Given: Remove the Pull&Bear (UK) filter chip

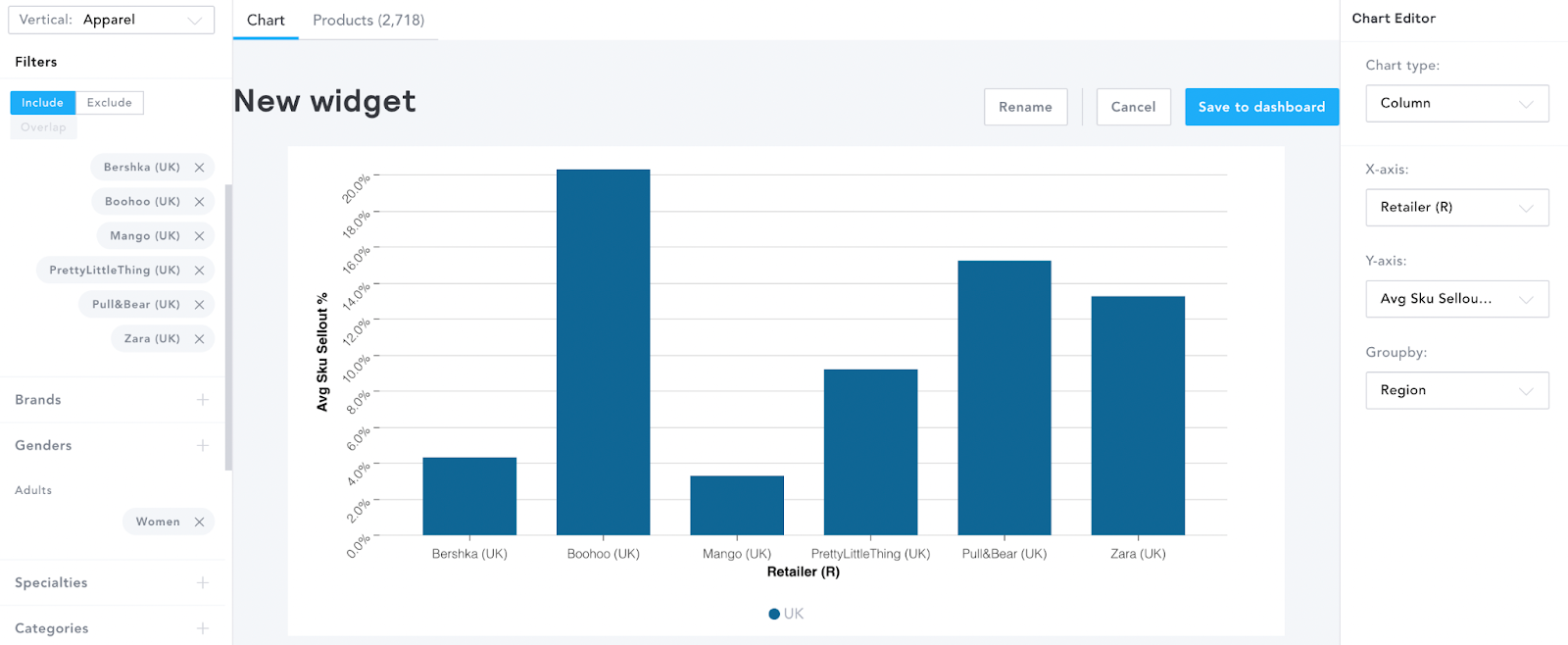Looking at the screenshot, I should tap(199, 305).
